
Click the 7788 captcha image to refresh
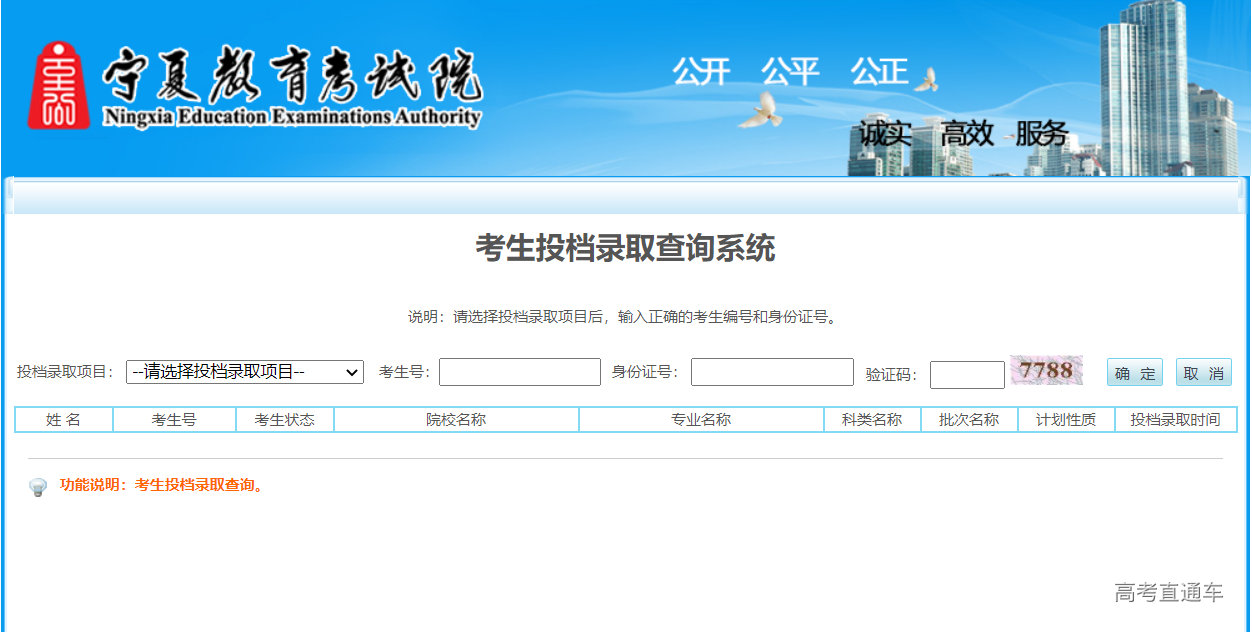click(x=1046, y=371)
